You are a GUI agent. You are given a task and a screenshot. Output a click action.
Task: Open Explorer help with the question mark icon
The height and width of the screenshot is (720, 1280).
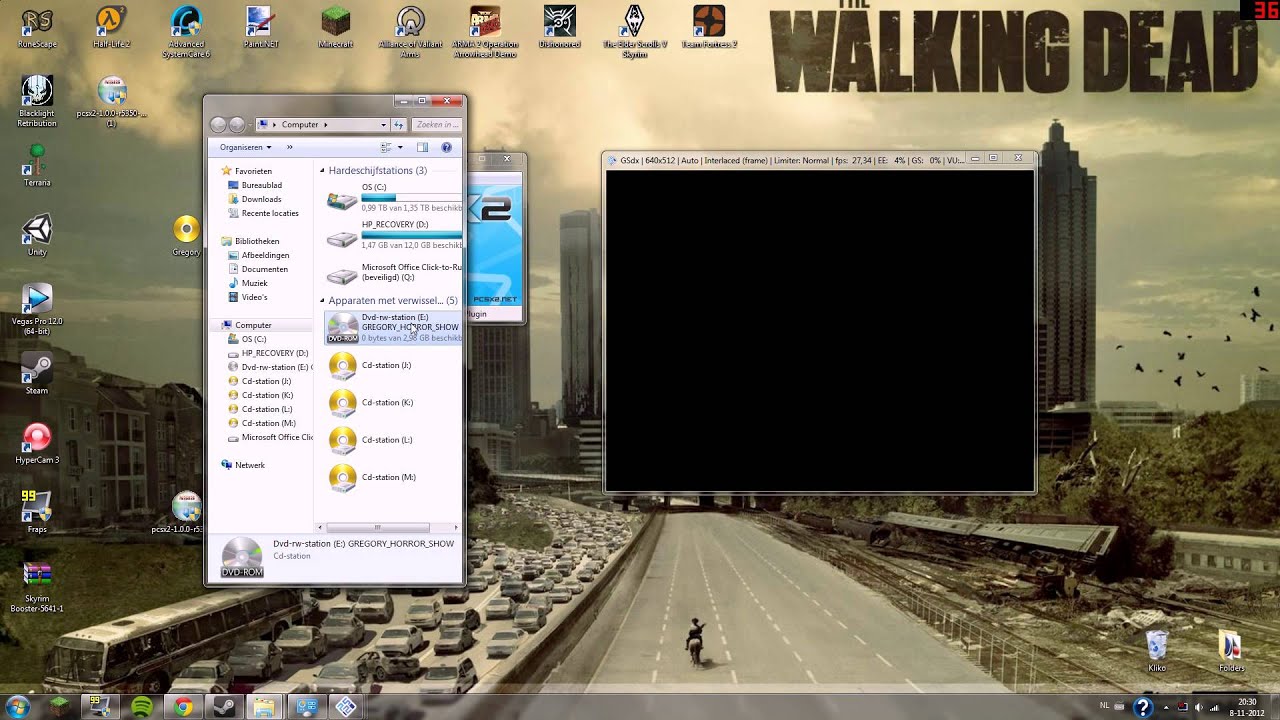pyautogui.click(x=446, y=147)
